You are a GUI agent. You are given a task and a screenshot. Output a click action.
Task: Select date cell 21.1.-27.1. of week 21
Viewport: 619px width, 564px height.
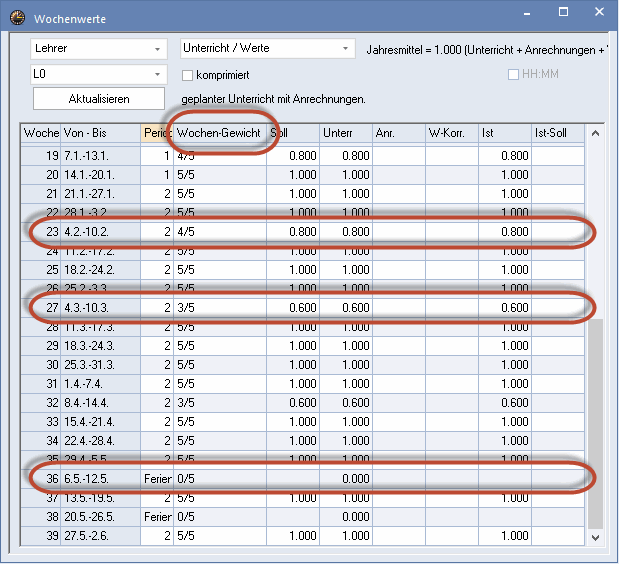point(101,194)
